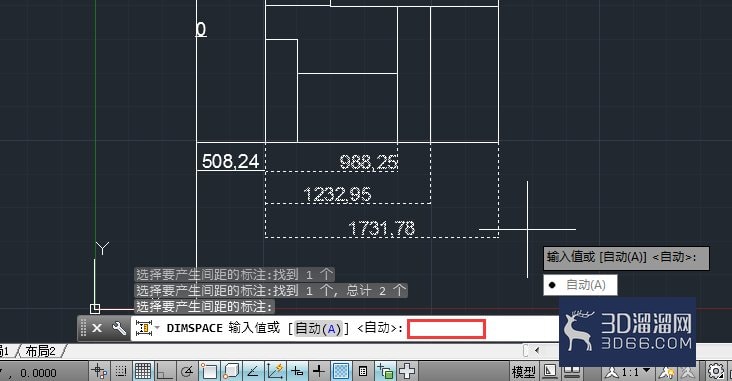Screen dimensions: 732x381
Task: Toggle Snap Mode status bar icon
Action: click(121, 371)
